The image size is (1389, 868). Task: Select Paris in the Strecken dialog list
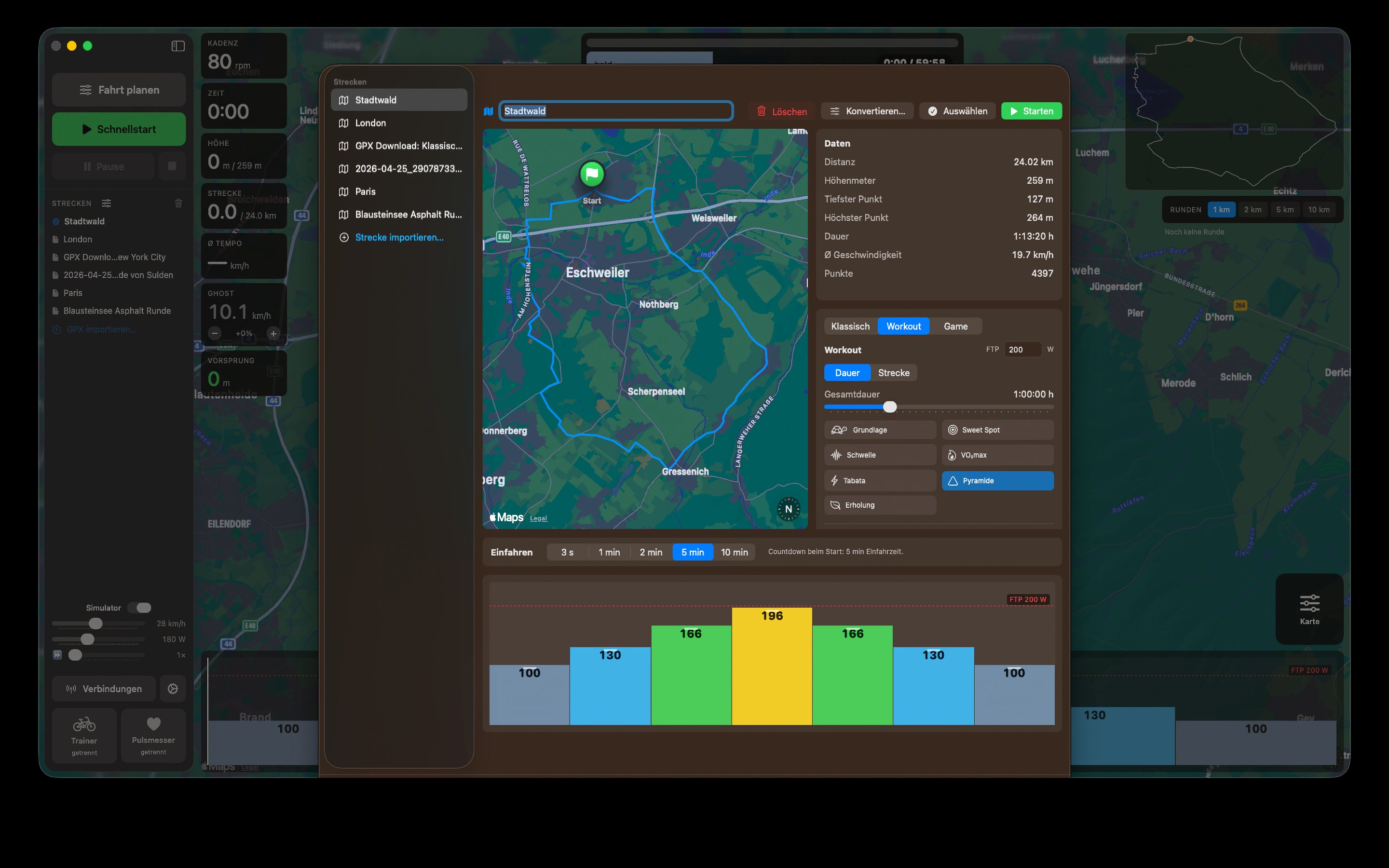pyautogui.click(x=399, y=192)
